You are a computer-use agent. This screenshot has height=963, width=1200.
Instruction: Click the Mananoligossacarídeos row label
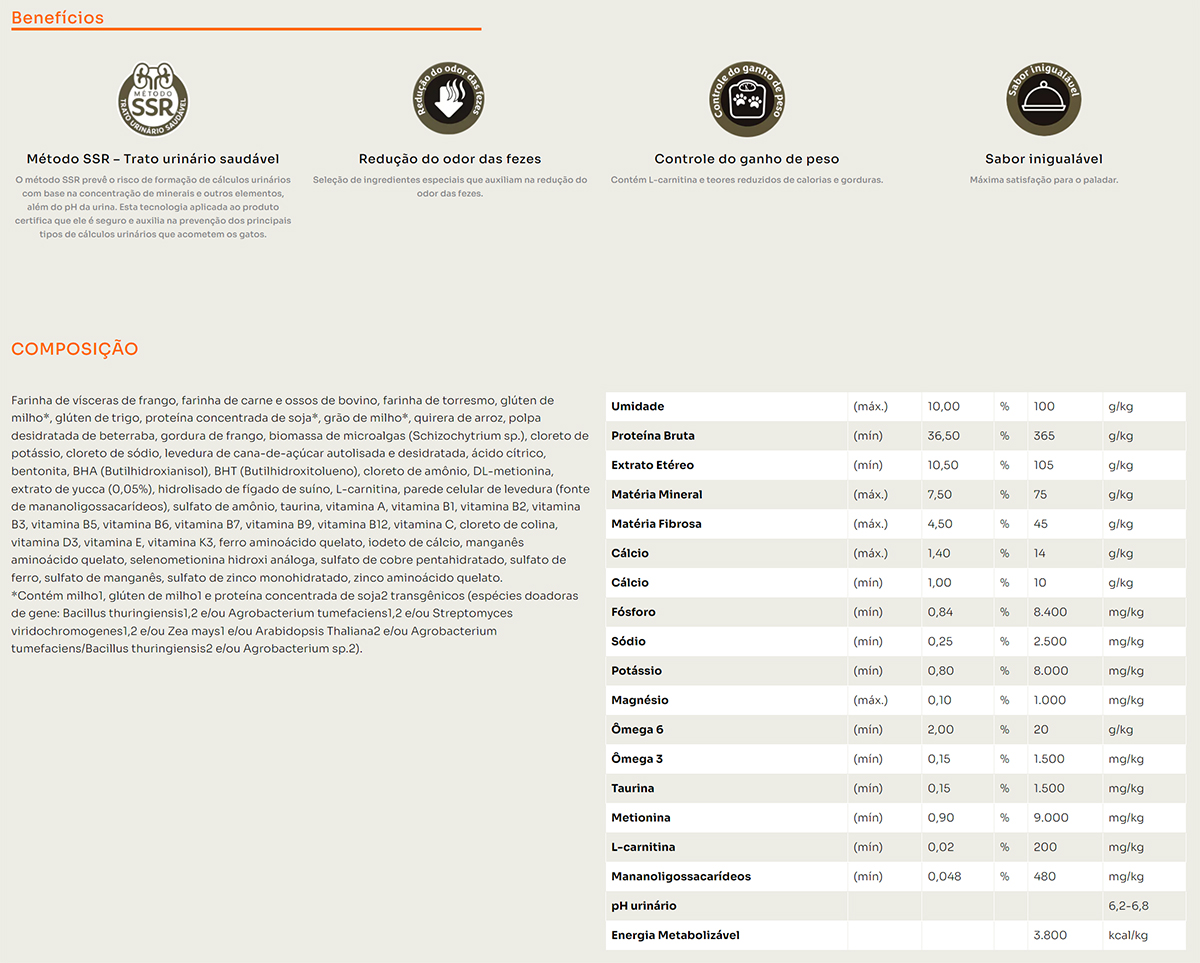(x=680, y=877)
